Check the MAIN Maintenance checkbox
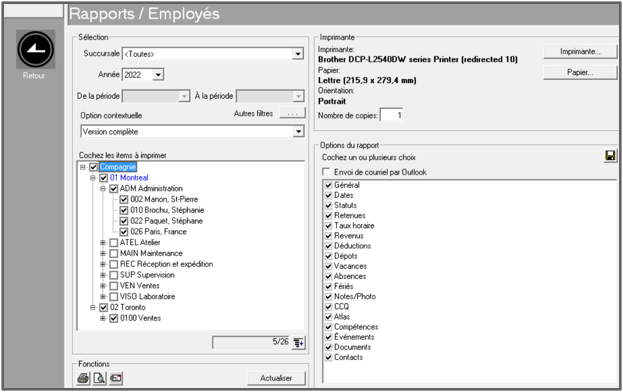Screen dimensions: 623x392 114,253
